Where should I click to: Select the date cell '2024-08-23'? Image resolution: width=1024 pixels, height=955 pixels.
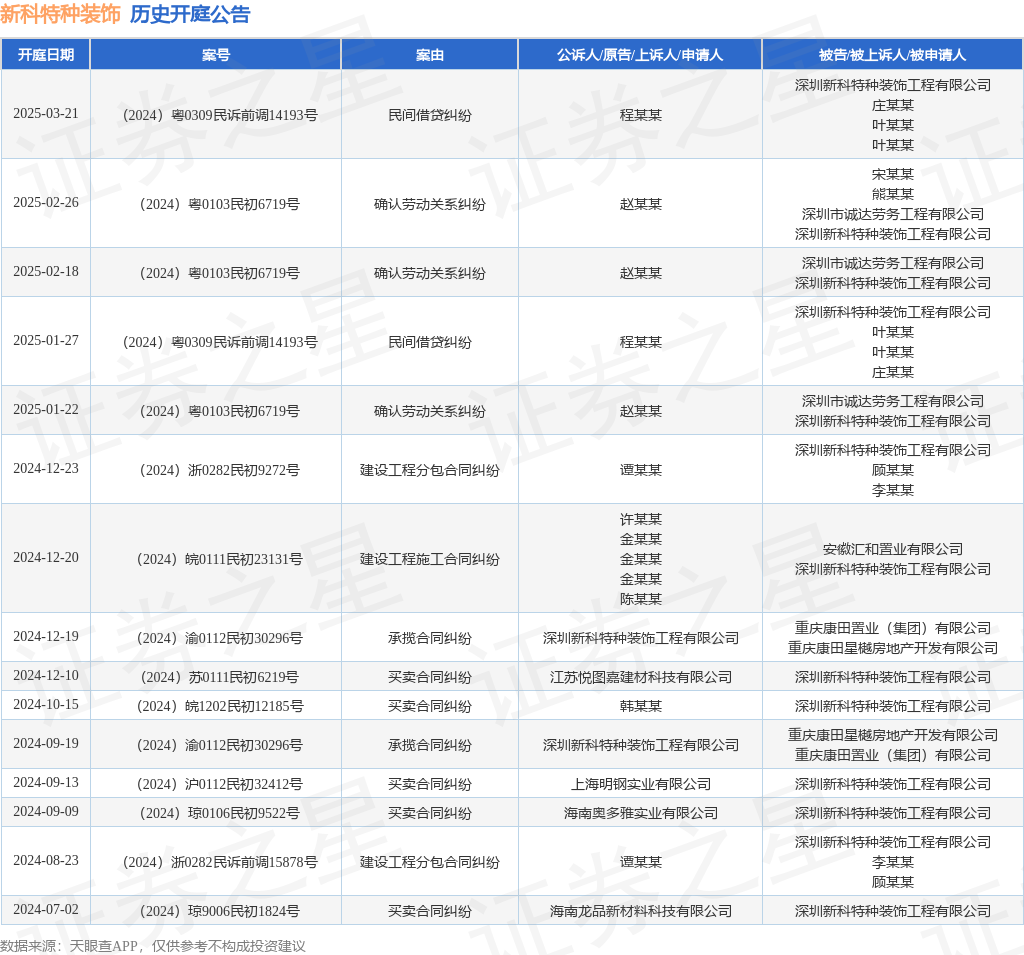click(x=46, y=860)
